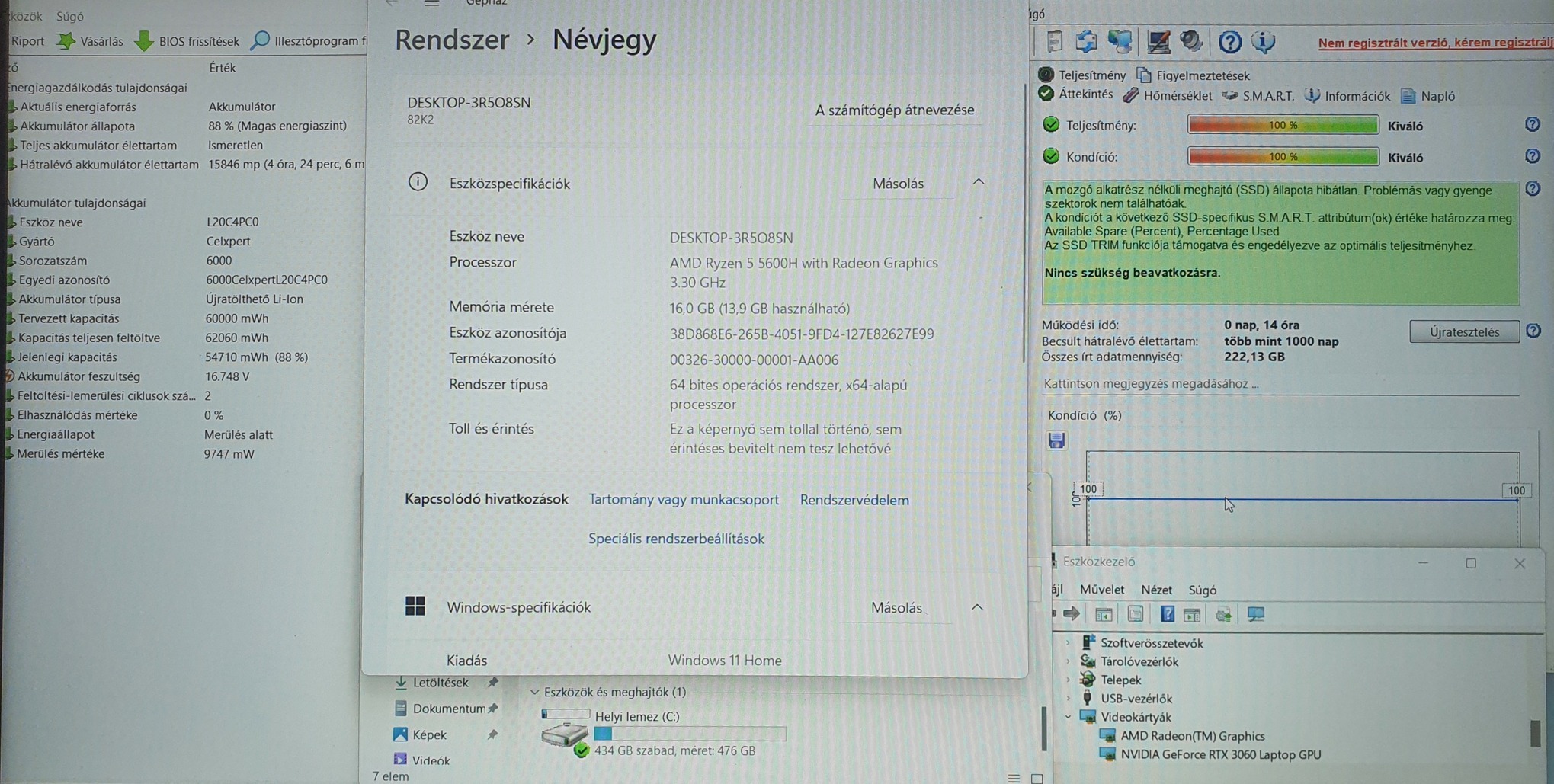Click the Vásárlás star icon in the AIDA64 toolbar
The width and height of the screenshot is (1554, 784).
coord(66,40)
